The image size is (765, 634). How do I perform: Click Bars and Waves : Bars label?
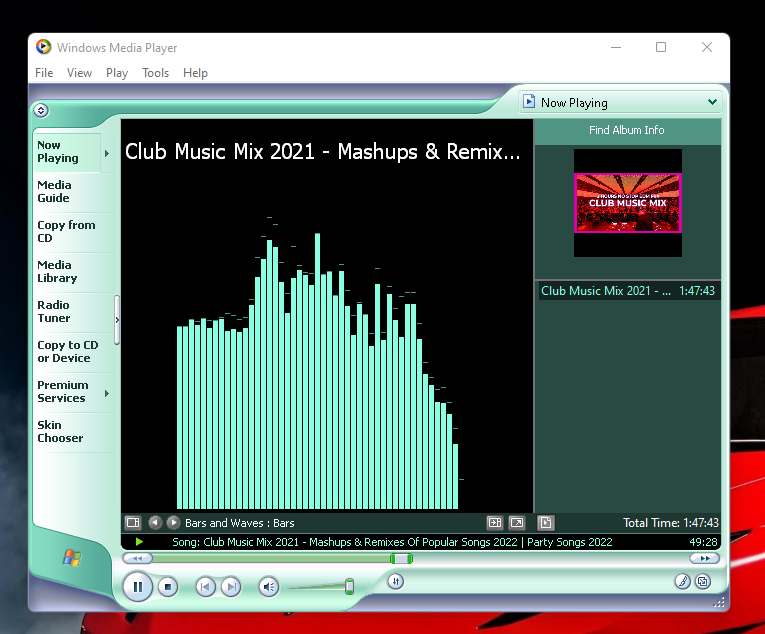click(240, 523)
